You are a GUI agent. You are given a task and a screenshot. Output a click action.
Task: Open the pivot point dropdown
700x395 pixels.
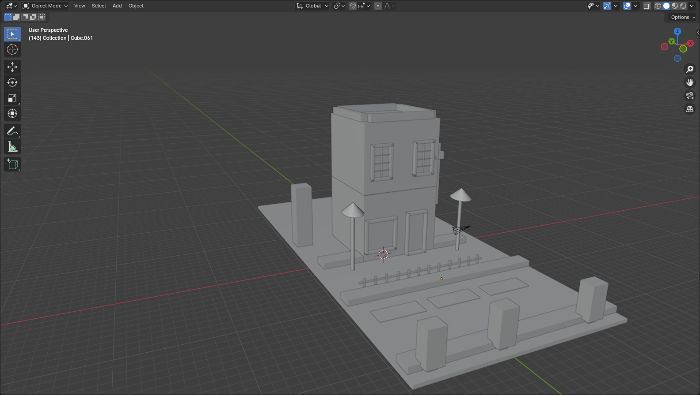click(x=339, y=6)
